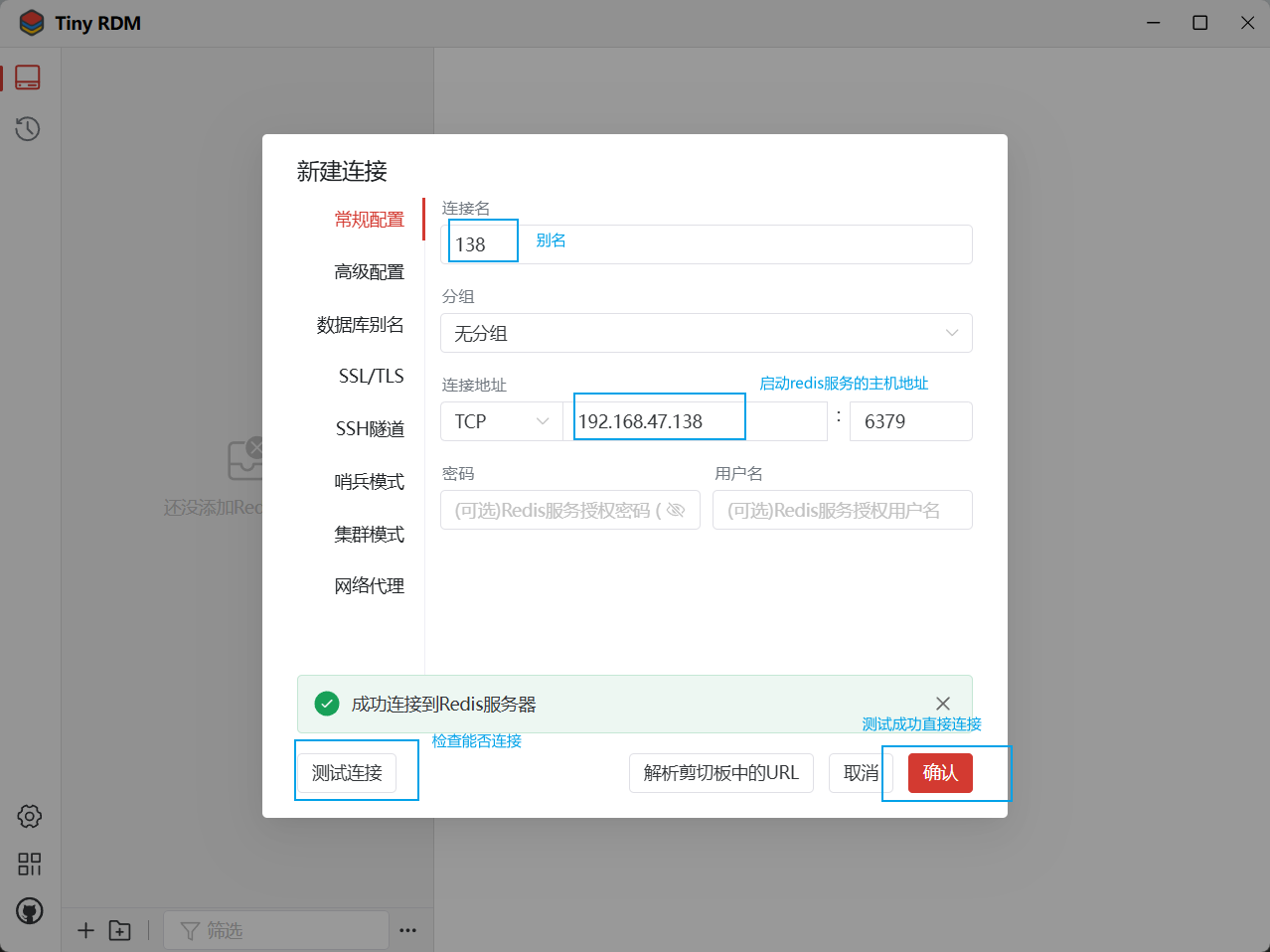The height and width of the screenshot is (952, 1270).
Task: Minimize the Tiny RDM window
Action: 1154,23
